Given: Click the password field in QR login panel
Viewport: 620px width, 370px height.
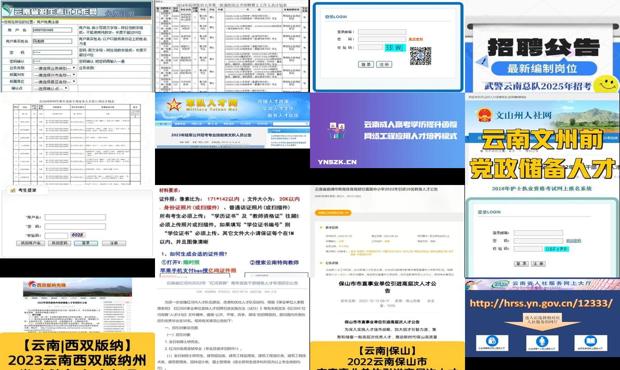Looking at the screenshot, I should pos(382,39).
